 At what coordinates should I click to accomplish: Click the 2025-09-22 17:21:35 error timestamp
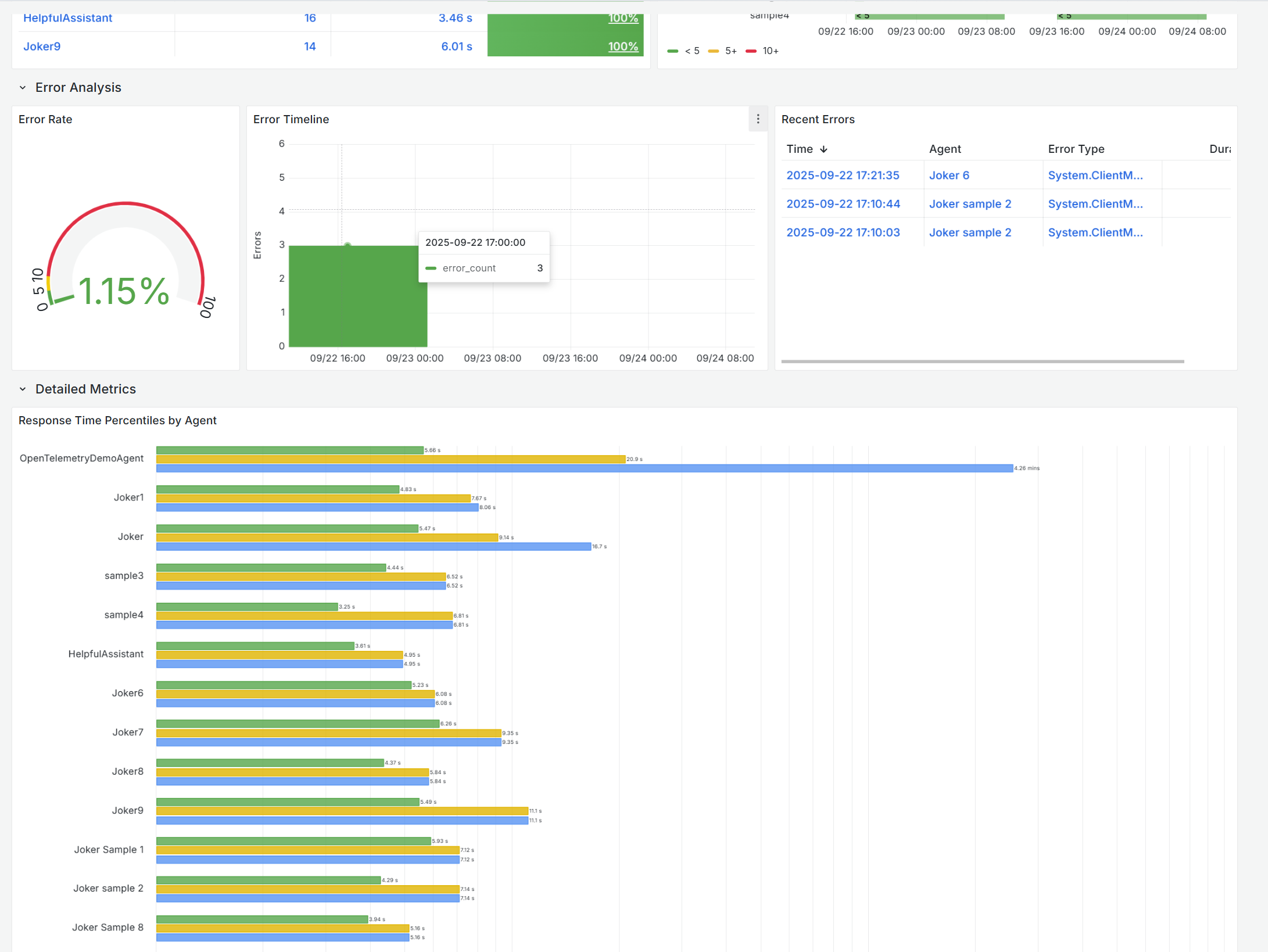pyautogui.click(x=843, y=176)
